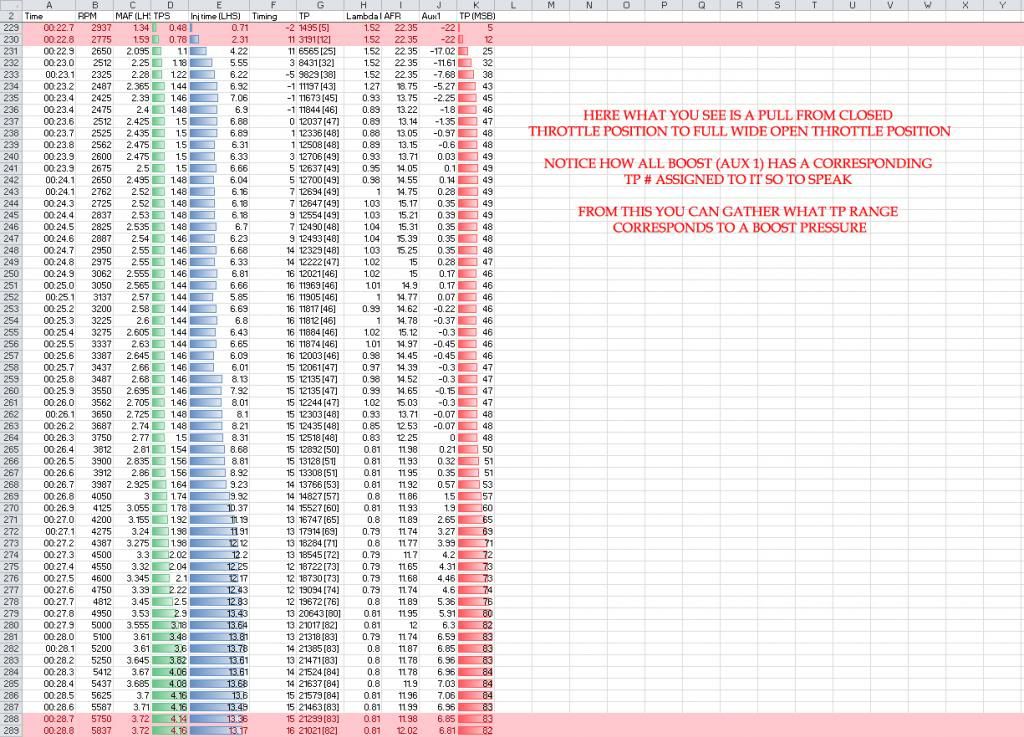1024x737 pixels.
Task: Select column A header
Action: click(x=48, y=5)
